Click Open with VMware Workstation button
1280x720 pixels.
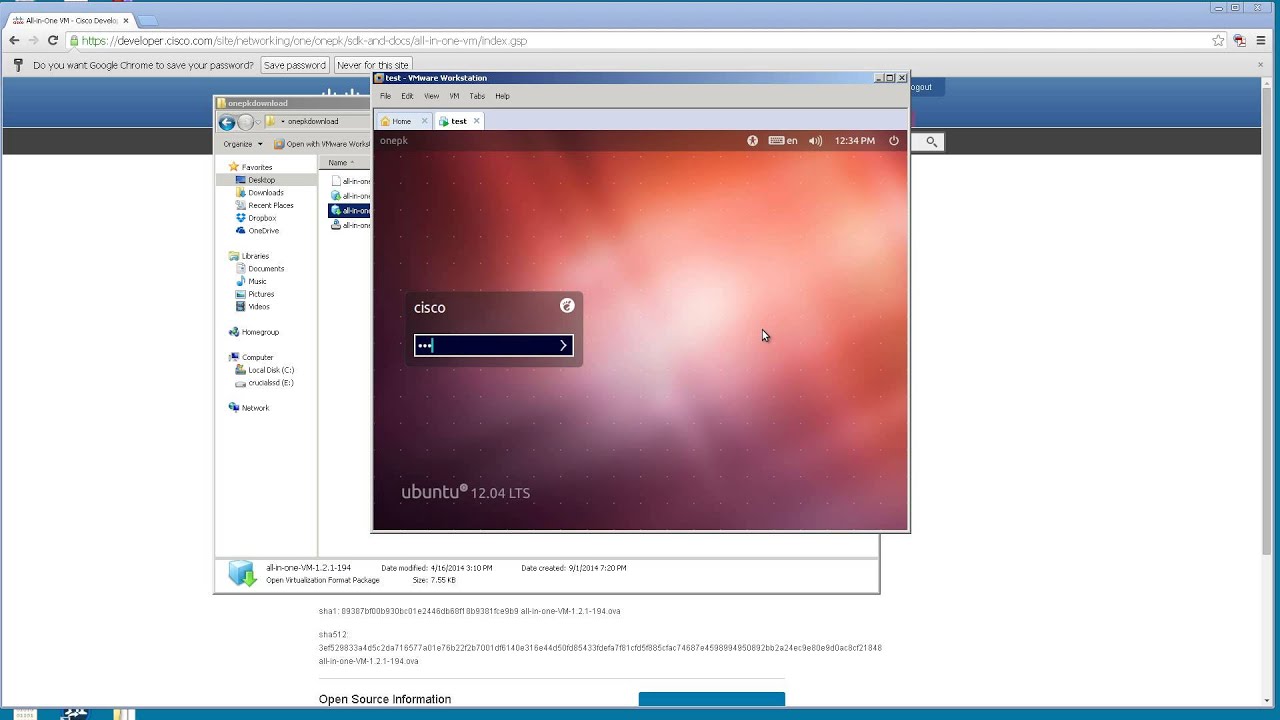tap(322, 144)
